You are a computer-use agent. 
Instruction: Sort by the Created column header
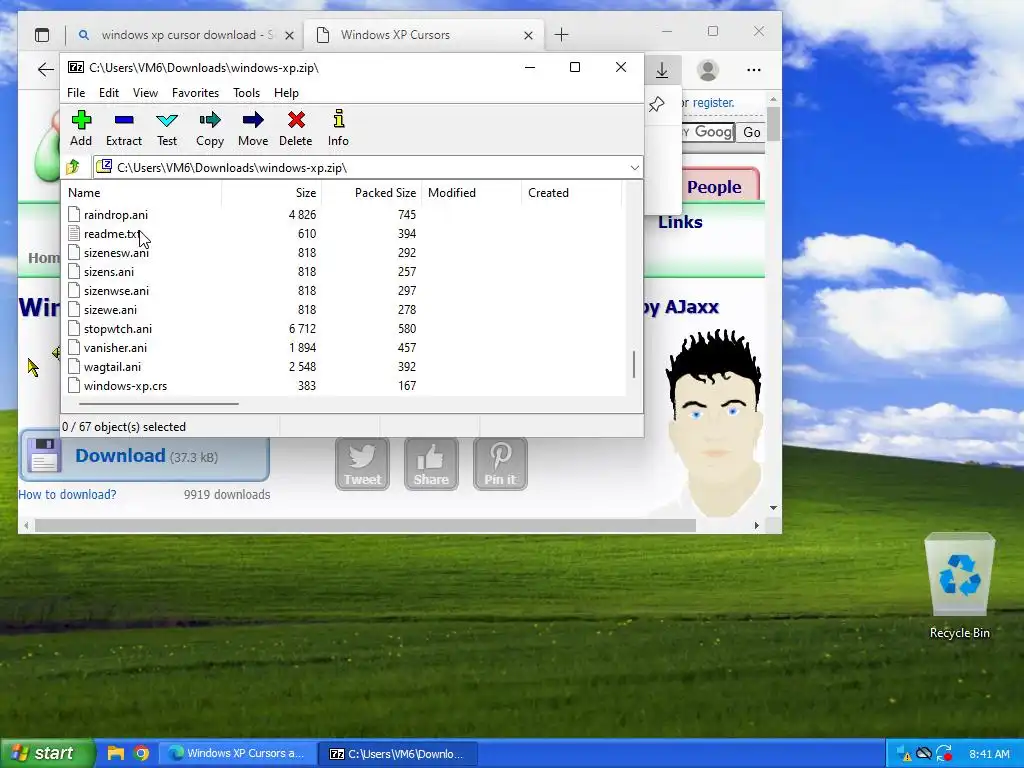pyautogui.click(x=571, y=193)
